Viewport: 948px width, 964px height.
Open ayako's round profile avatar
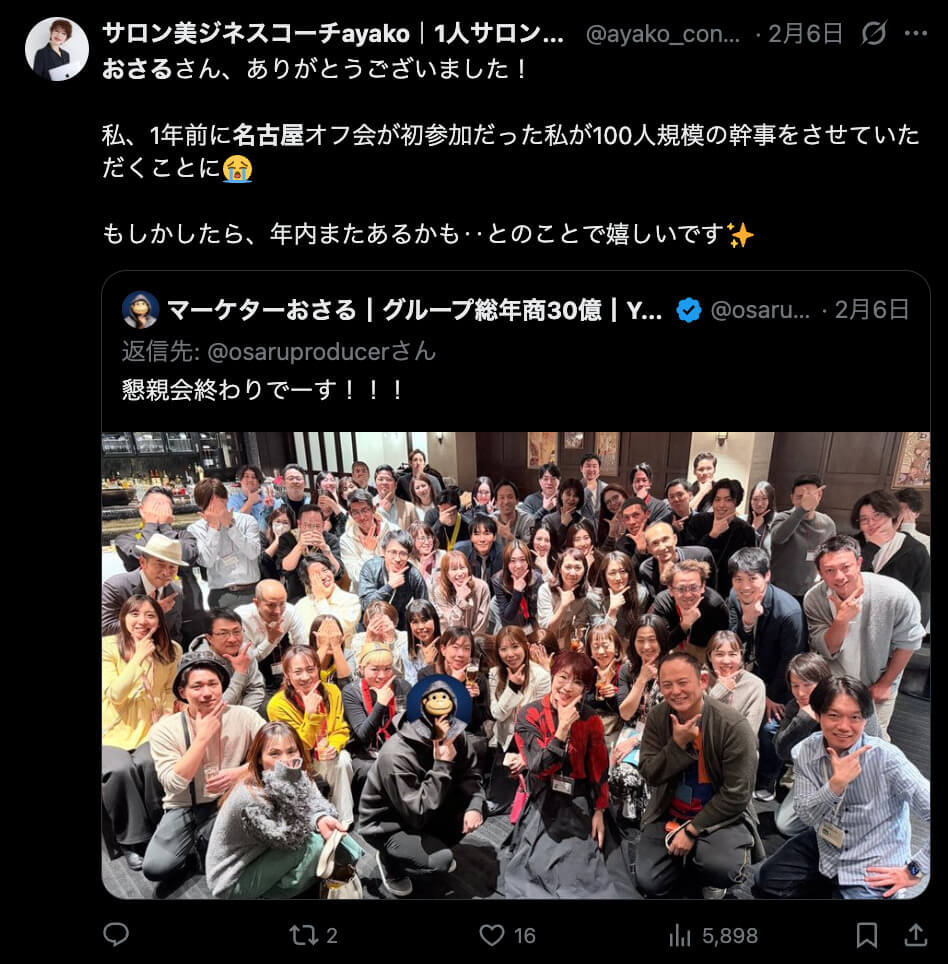point(57,49)
